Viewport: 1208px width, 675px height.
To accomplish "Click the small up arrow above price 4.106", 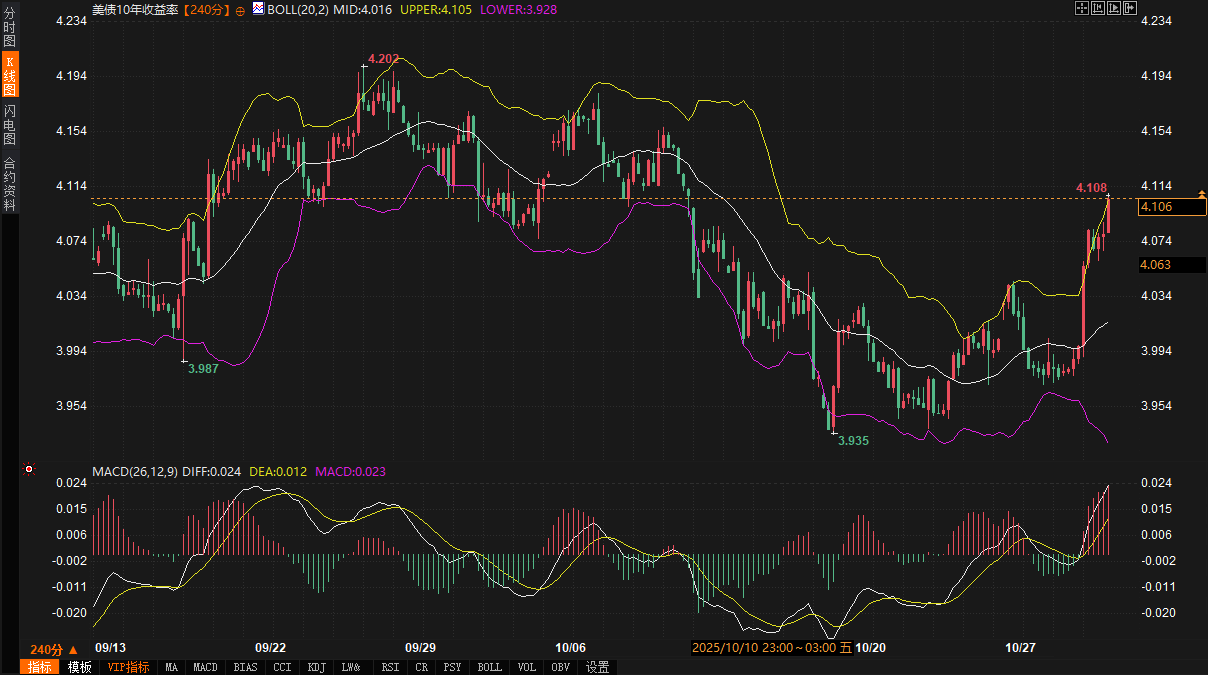I will coord(1200,190).
